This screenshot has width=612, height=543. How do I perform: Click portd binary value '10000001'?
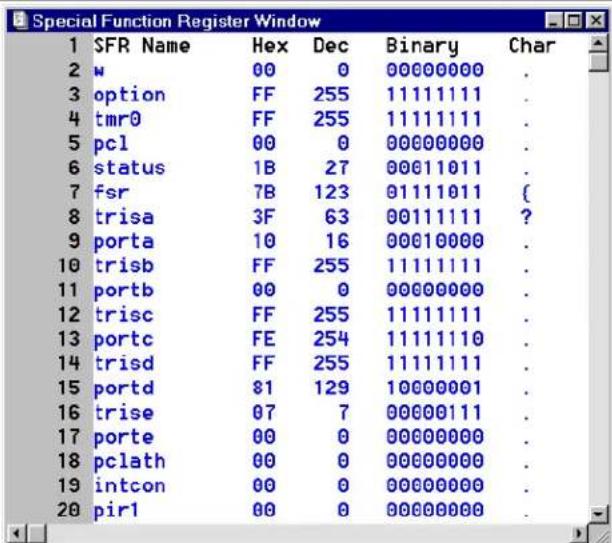tap(434, 388)
